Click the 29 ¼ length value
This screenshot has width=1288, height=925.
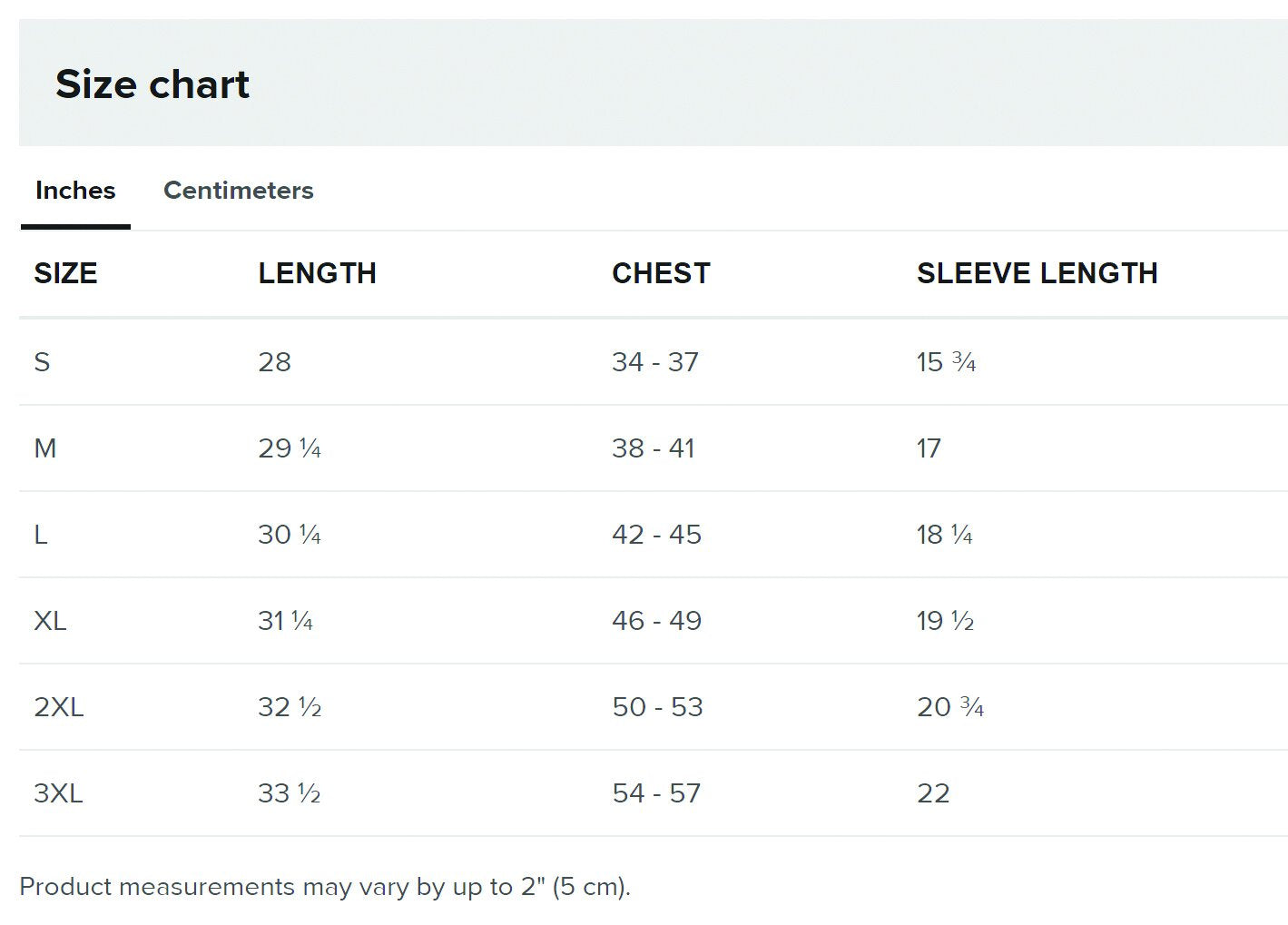(x=290, y=448)
